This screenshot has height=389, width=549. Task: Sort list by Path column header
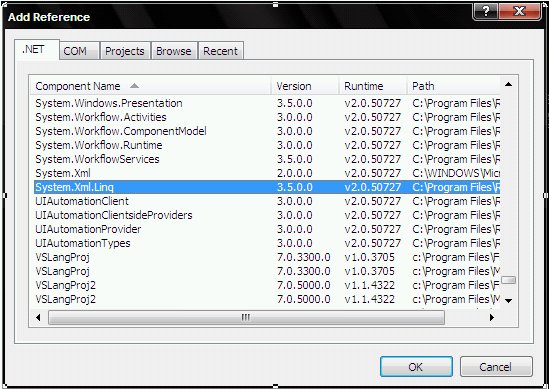pos(453,86)
